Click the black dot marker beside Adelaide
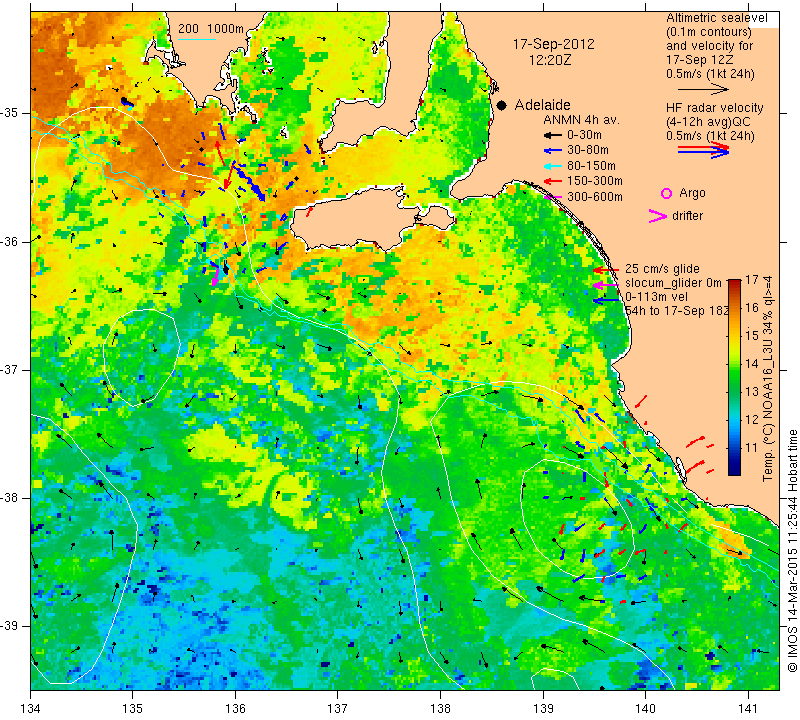800x720 pixels. 502,105
